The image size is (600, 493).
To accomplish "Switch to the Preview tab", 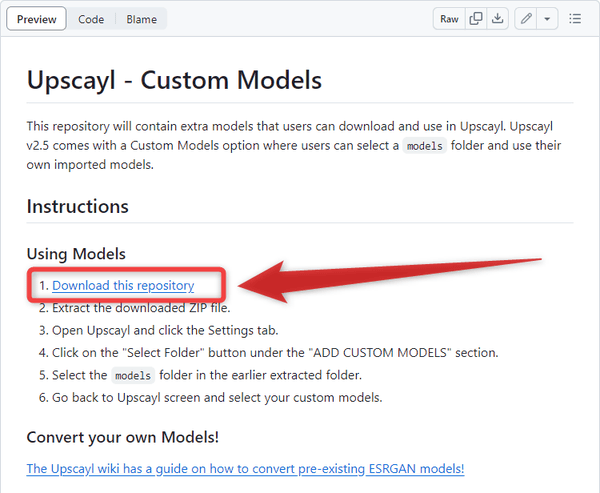I will 36,19.
